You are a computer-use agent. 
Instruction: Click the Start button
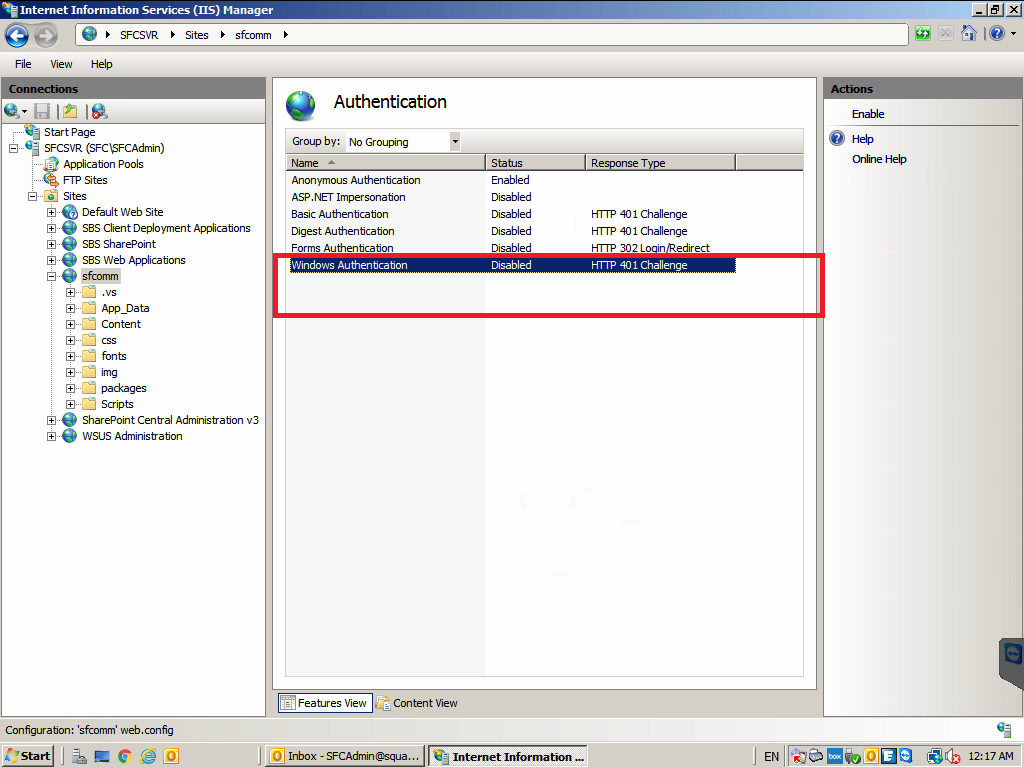[27, 756]
